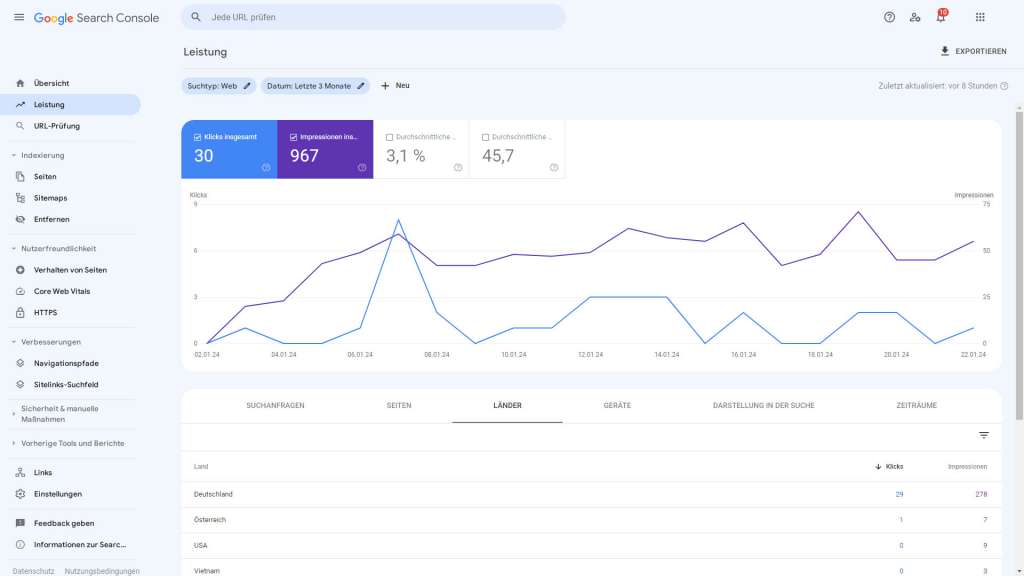Open the Geräte tab
This screenshot has width=1024, height=576.
click(617, 405)
